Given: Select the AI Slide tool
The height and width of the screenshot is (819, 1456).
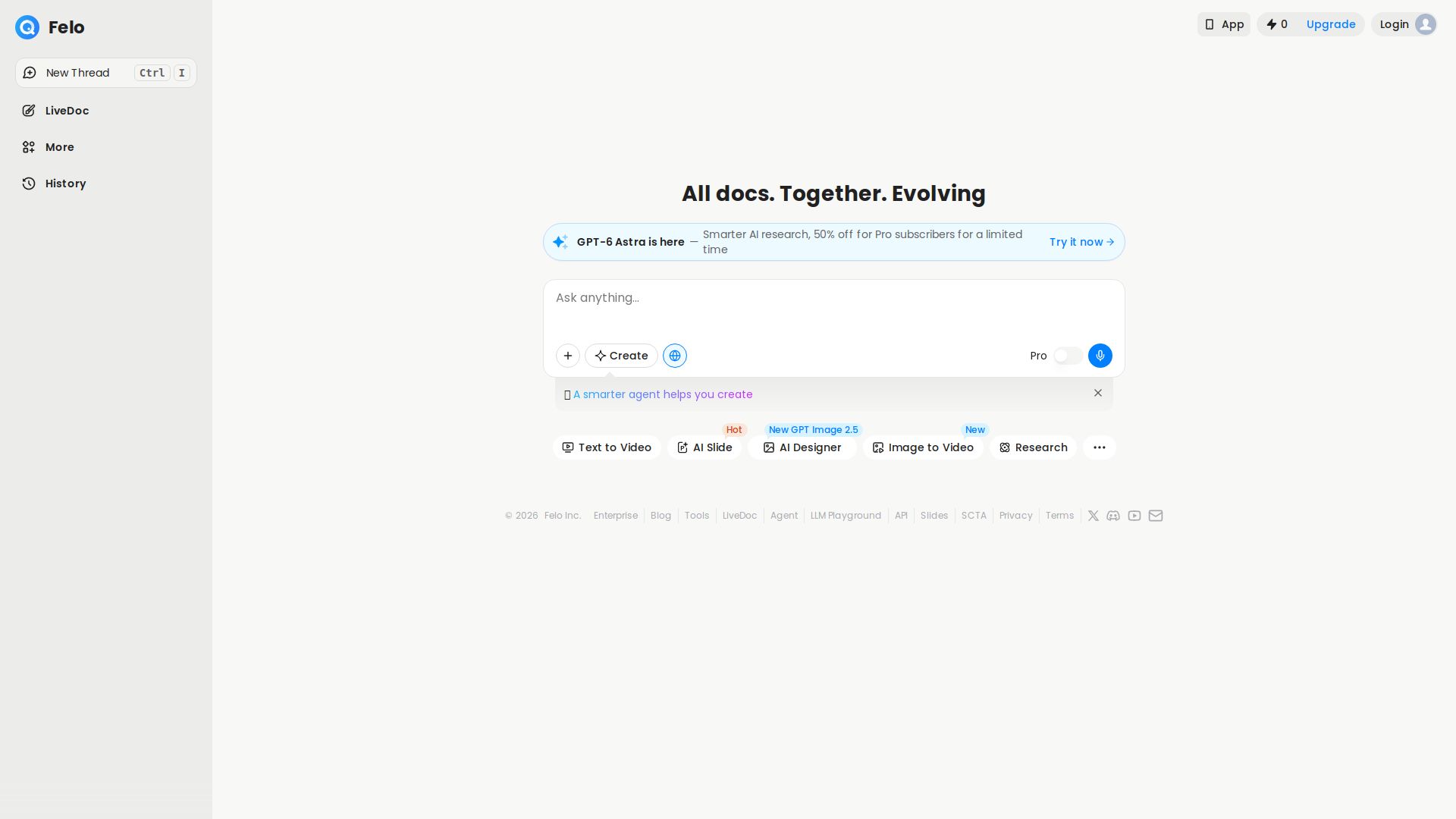Looking at the screenshot, I should coord(704,447).
